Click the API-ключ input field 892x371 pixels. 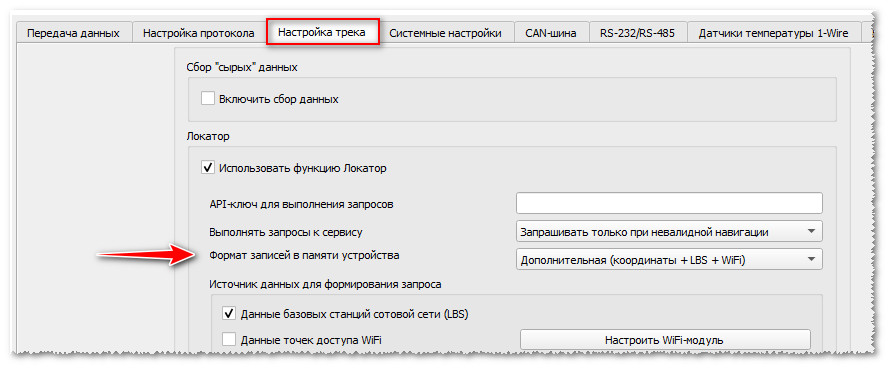(x=669, y=203)
